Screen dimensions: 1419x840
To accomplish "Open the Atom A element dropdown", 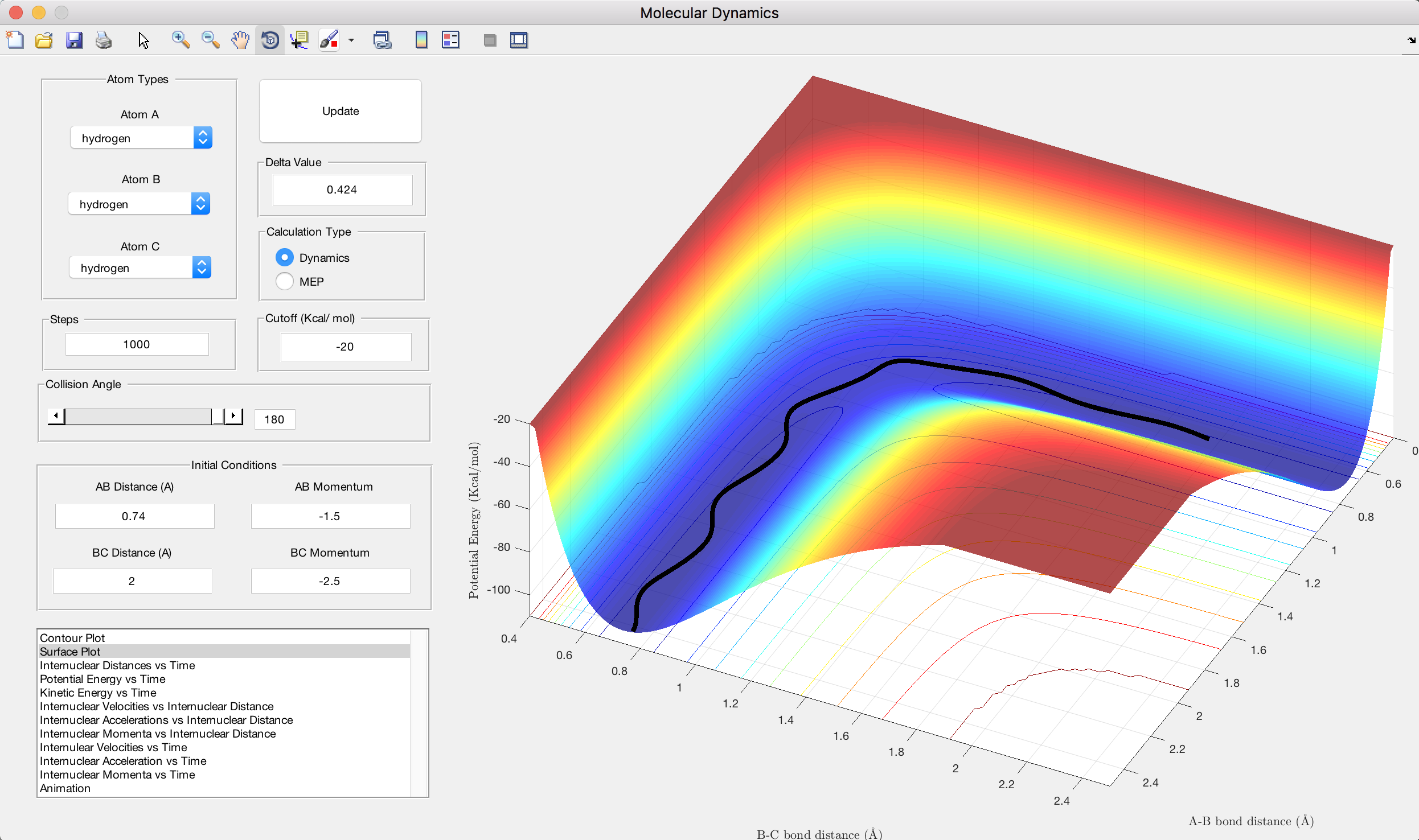I will click(141, 138).
